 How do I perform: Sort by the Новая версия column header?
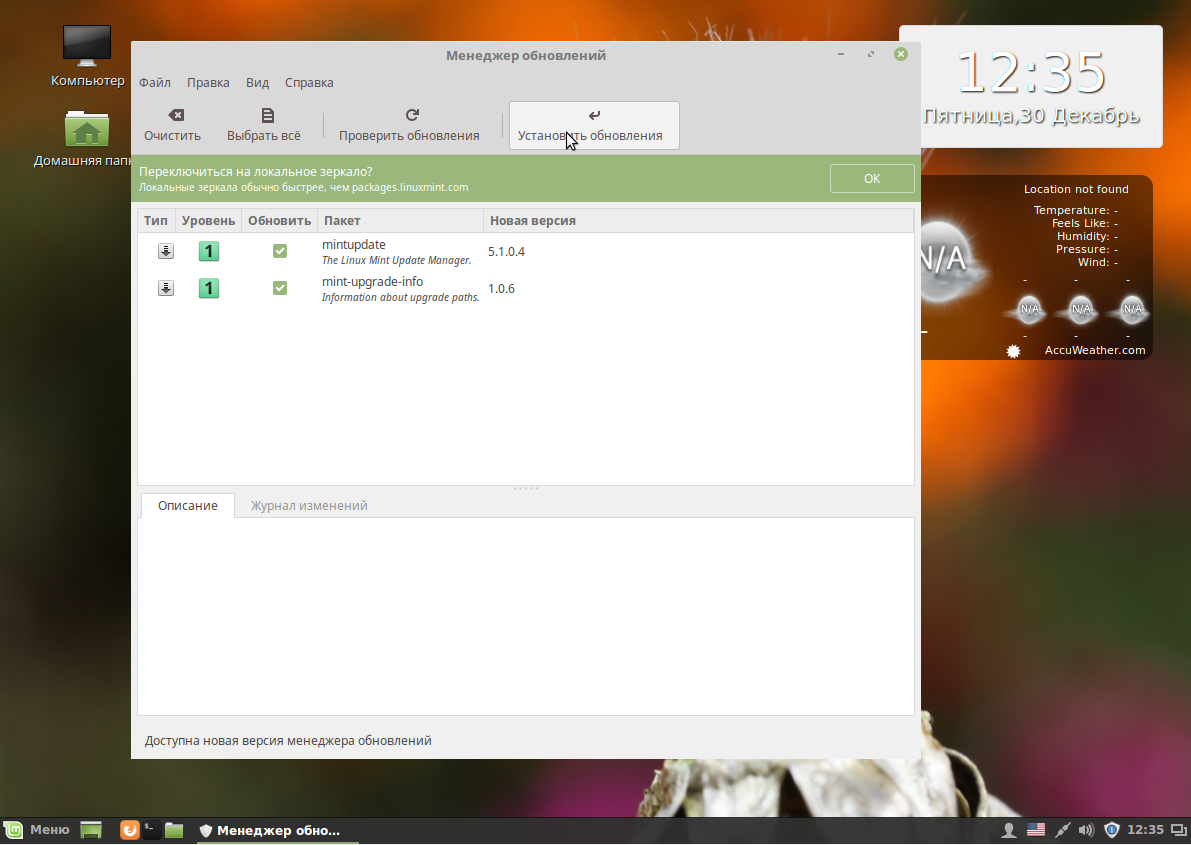coord(527,220)
